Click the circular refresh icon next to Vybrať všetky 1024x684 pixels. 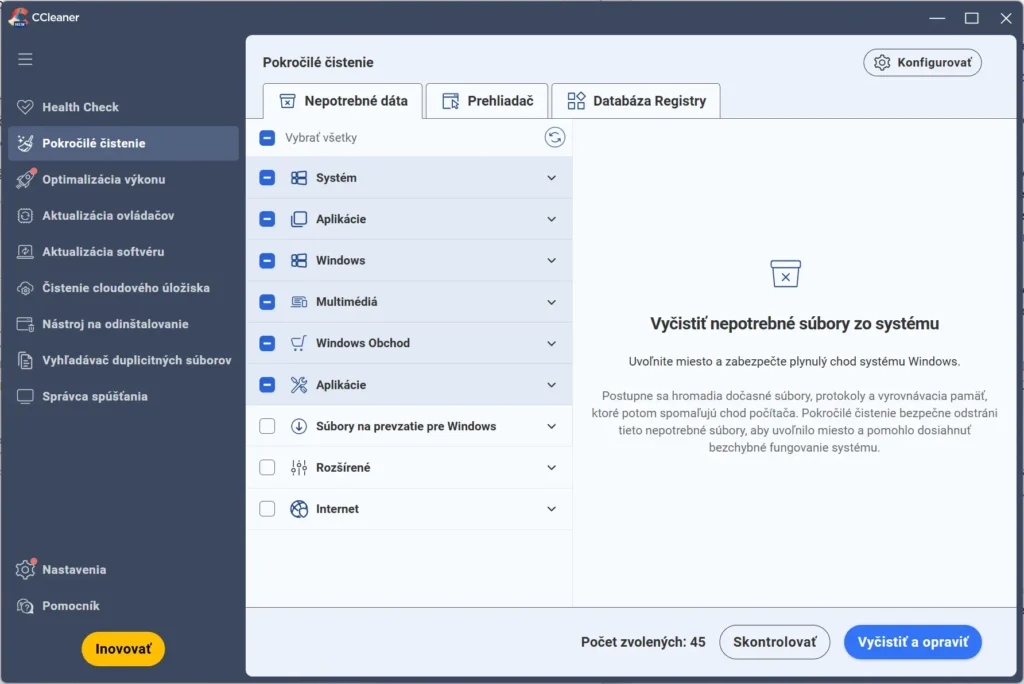click(x=554, y=137)
